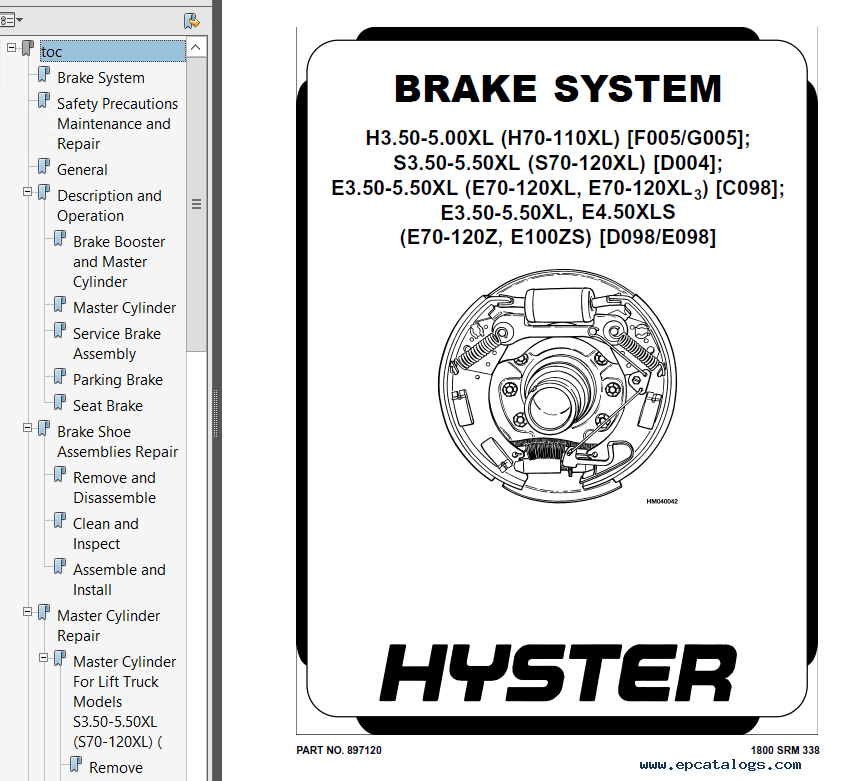Click Master Cylinder For Lift Truck icon
Viewport: 852px width, 781px height.
[x=60, y=659]
